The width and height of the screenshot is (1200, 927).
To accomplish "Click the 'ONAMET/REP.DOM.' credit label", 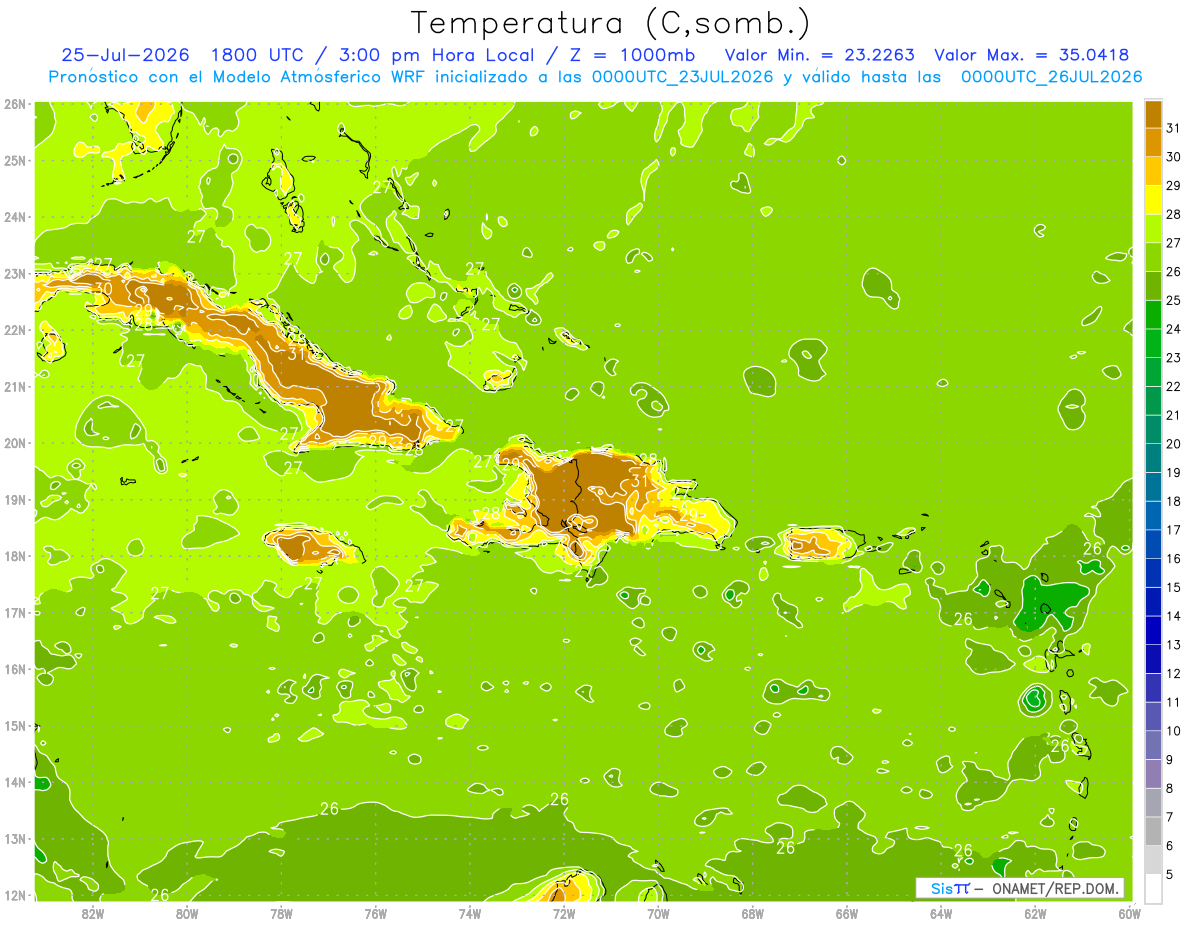I will pos(1056,888).
